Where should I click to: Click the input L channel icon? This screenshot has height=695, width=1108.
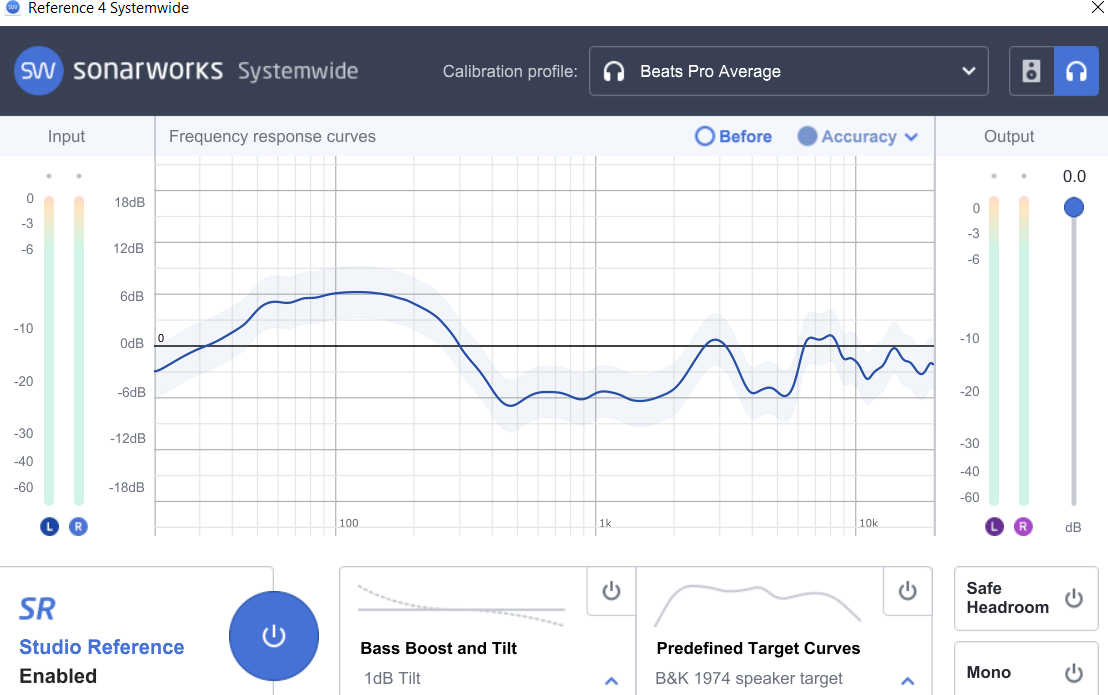pyautogui.click(x=49, y=526)
